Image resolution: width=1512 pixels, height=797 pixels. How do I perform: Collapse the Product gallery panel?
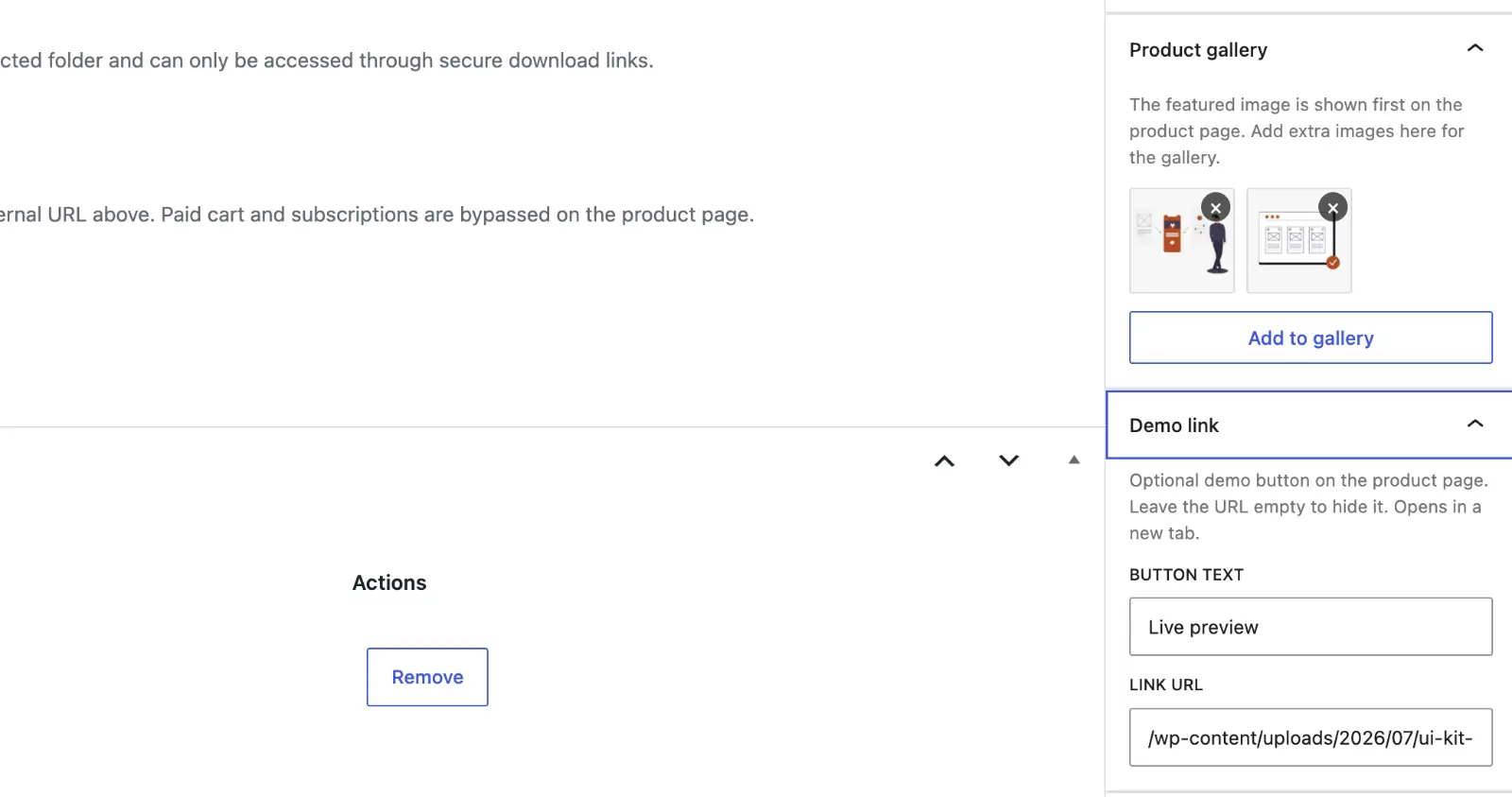pyautogui.click(x=1475, y=48)
